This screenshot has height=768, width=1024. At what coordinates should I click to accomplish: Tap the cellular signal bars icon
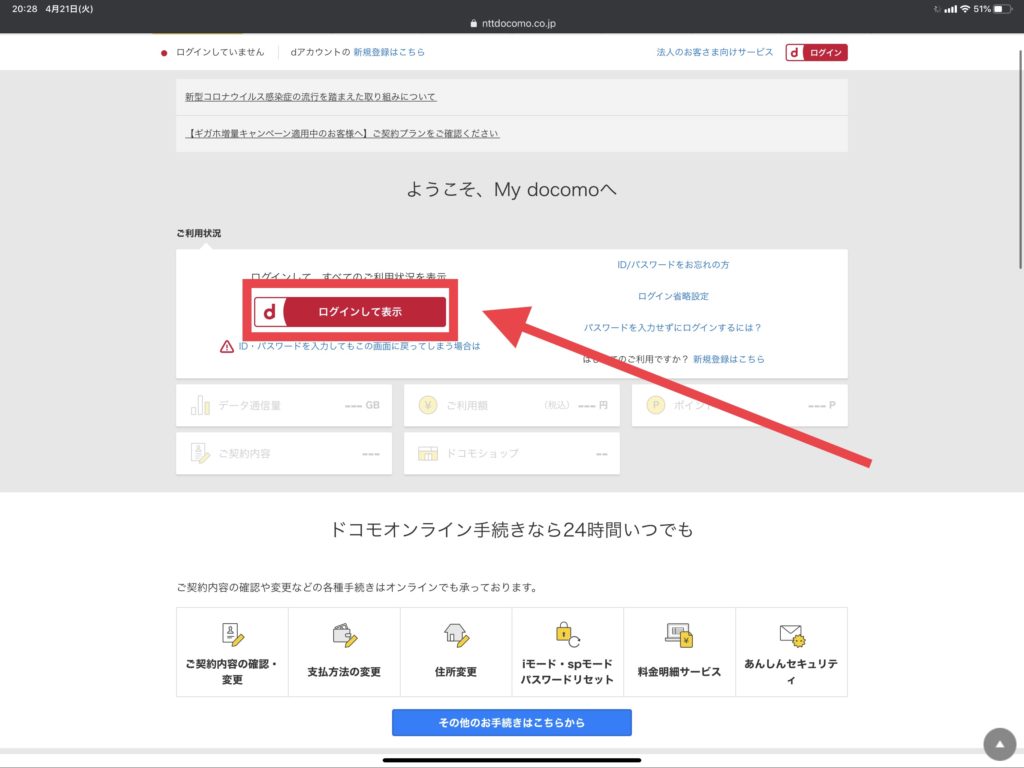tap(950, 9)
